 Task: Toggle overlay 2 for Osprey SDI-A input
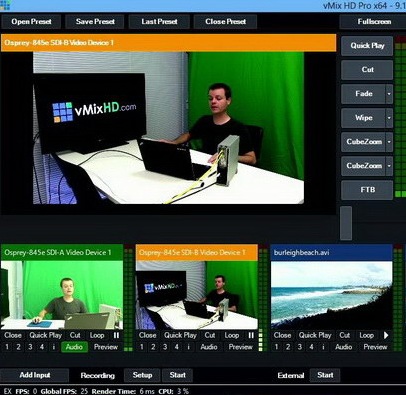tap(18, 347)
